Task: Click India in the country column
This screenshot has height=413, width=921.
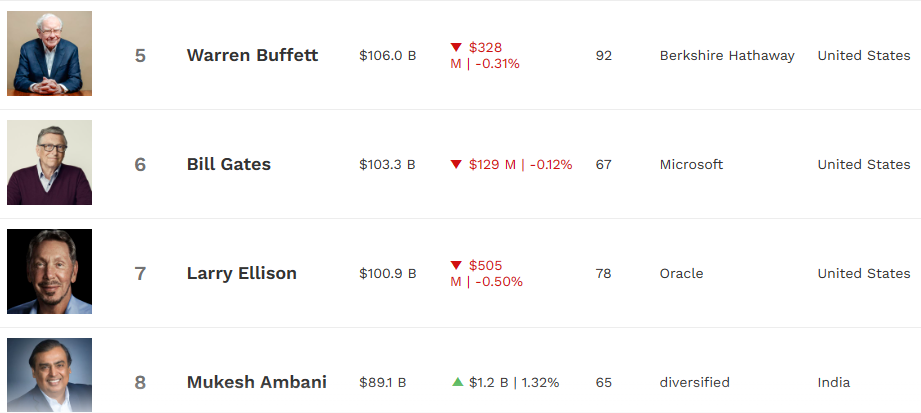Action: point(833,382)
